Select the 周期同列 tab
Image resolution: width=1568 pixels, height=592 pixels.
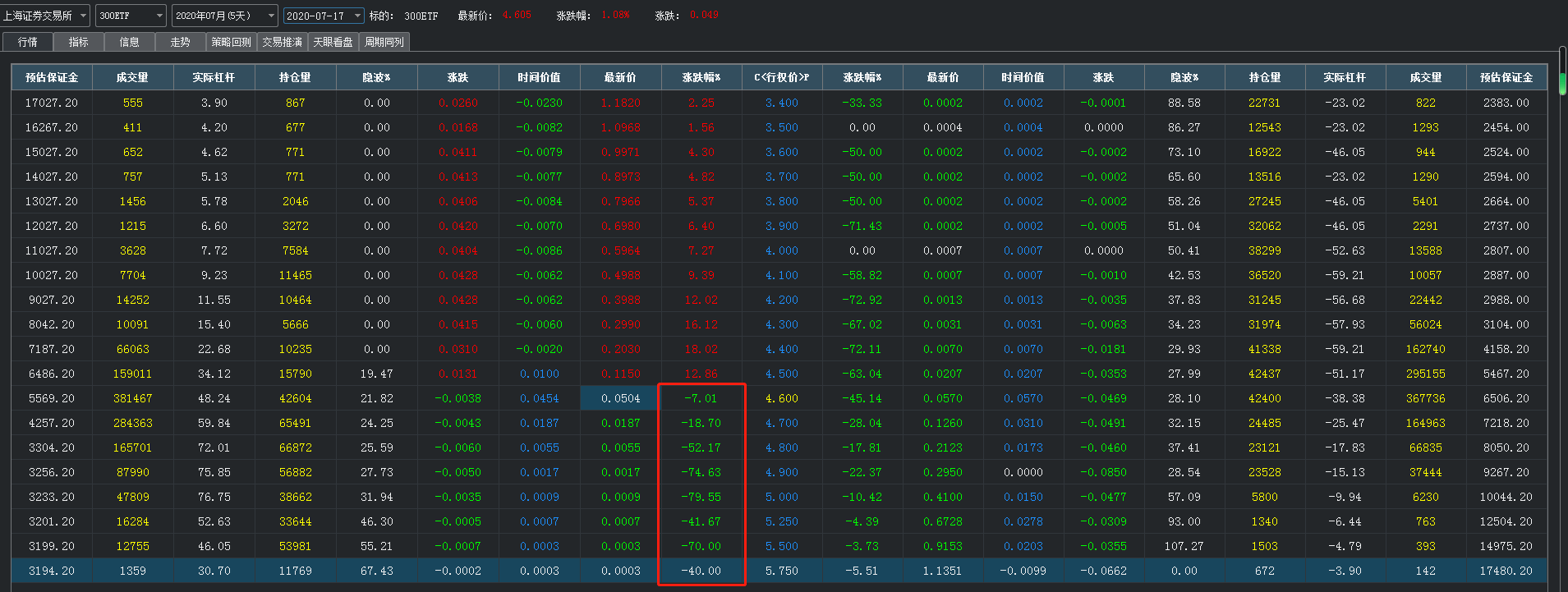click(384, 42)
